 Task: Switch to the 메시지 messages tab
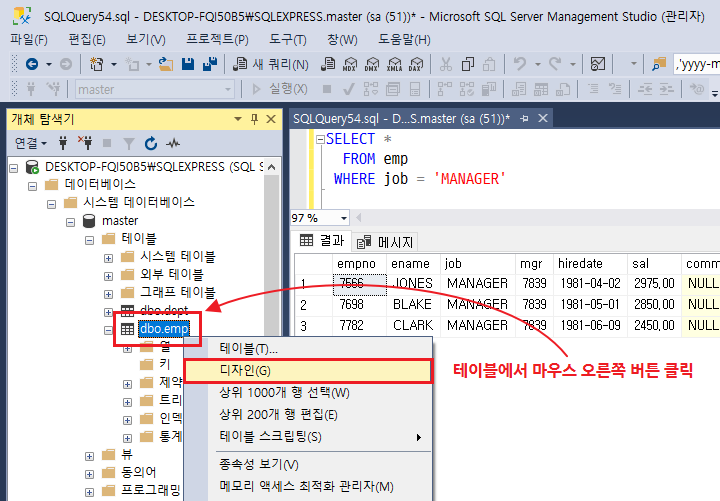385,242
